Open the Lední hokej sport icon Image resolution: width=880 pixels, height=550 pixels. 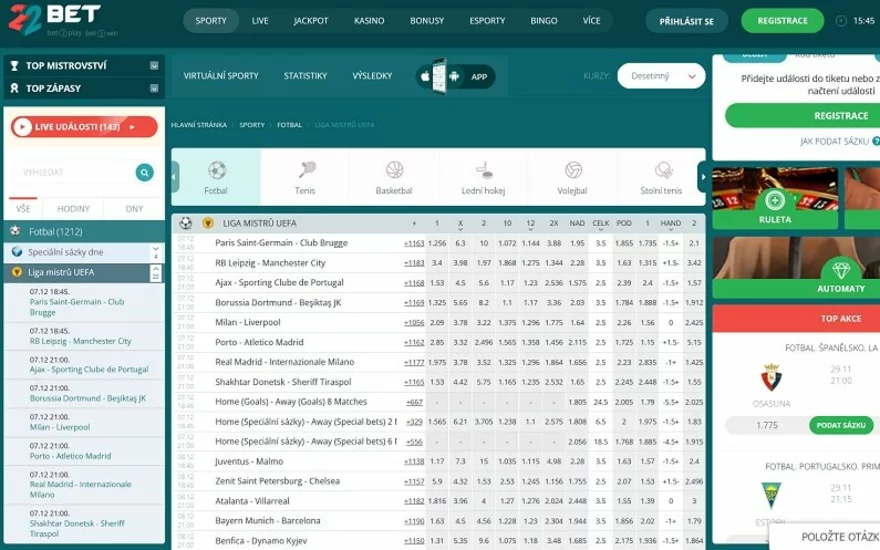pos(484,169)
